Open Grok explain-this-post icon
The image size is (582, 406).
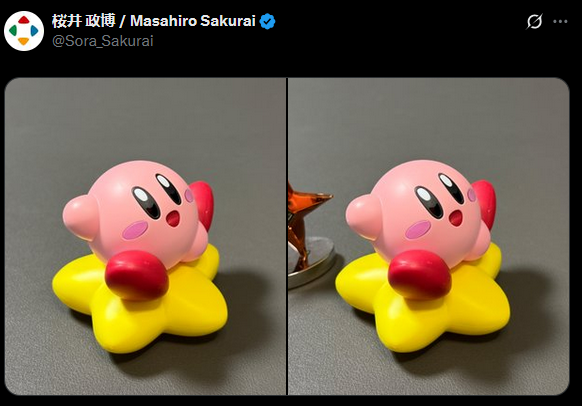[x=534, y=21]
